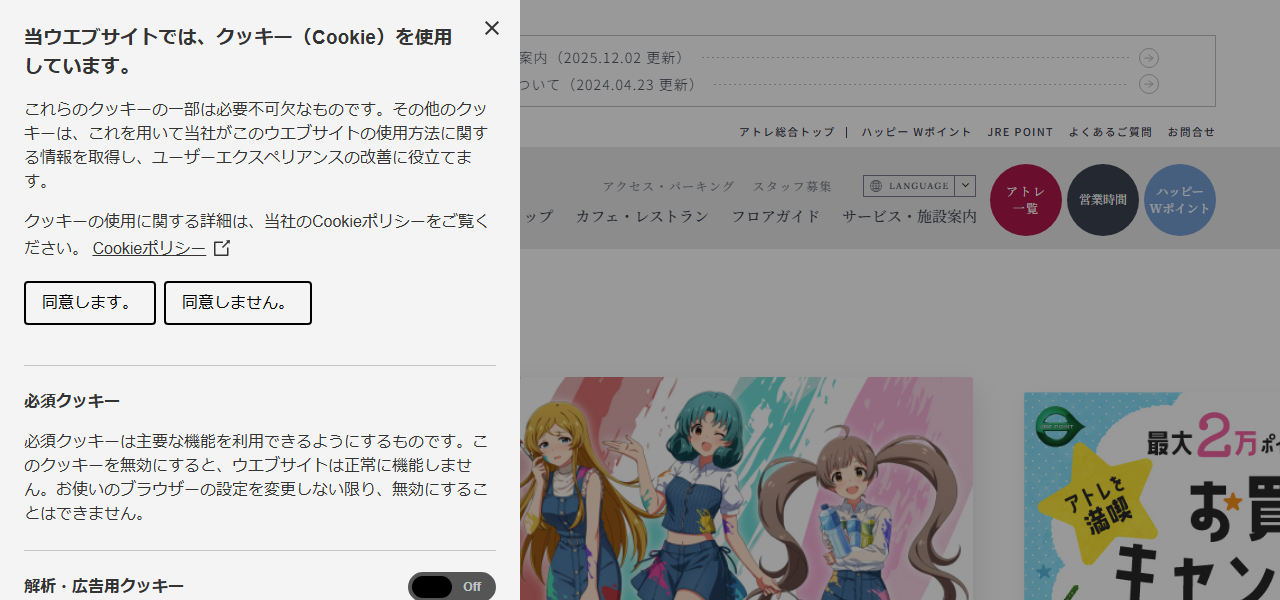Accept cookies with 同意します。 button
This screenshot has height=600, width=1280.
point(90,303)
